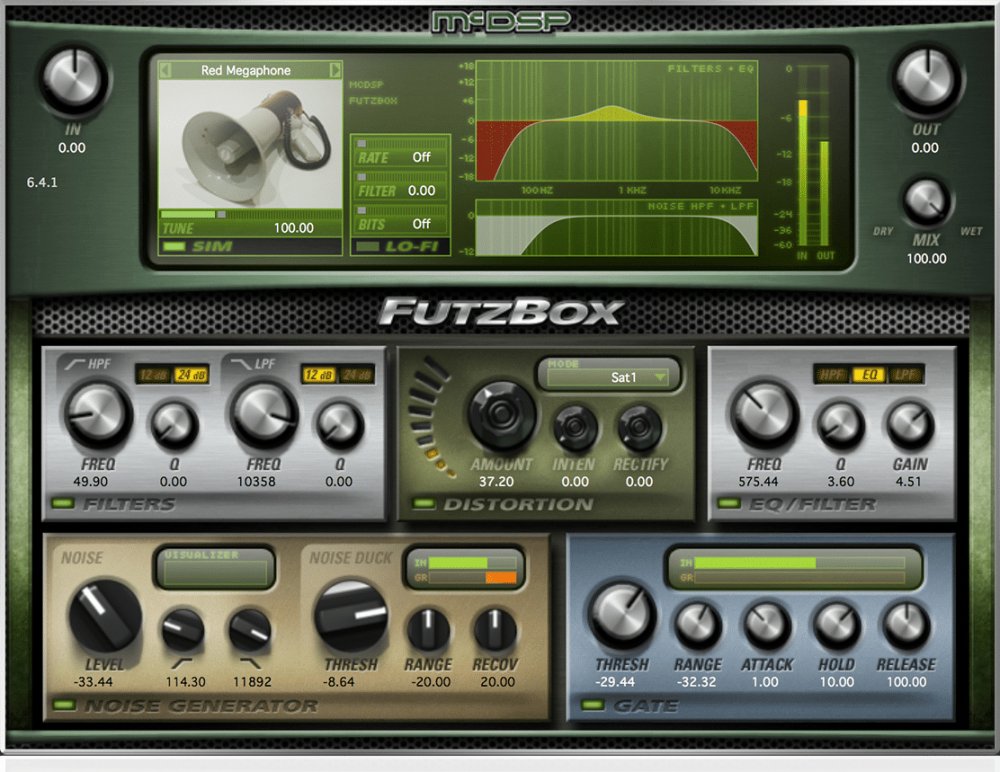Click the gate ATTACK knob
The height and width of the screenshot is (772, 1000).
pyautogui.click(x=767, y=625)
